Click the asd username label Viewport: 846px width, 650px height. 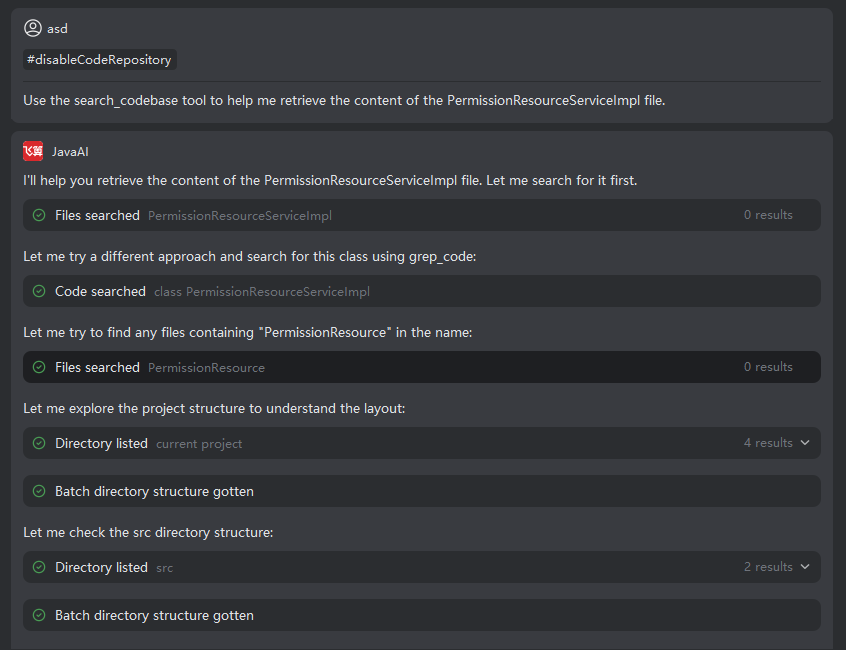click(x=57, y=28)
